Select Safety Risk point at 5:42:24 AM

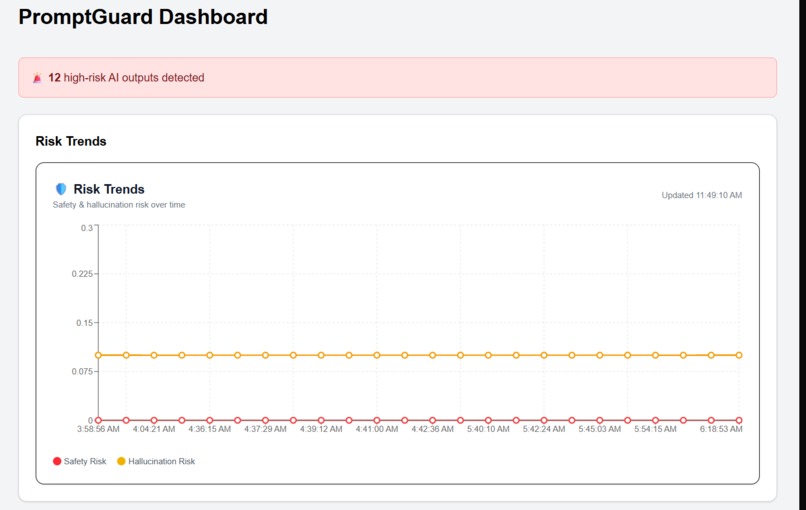[x=544, y=420]
